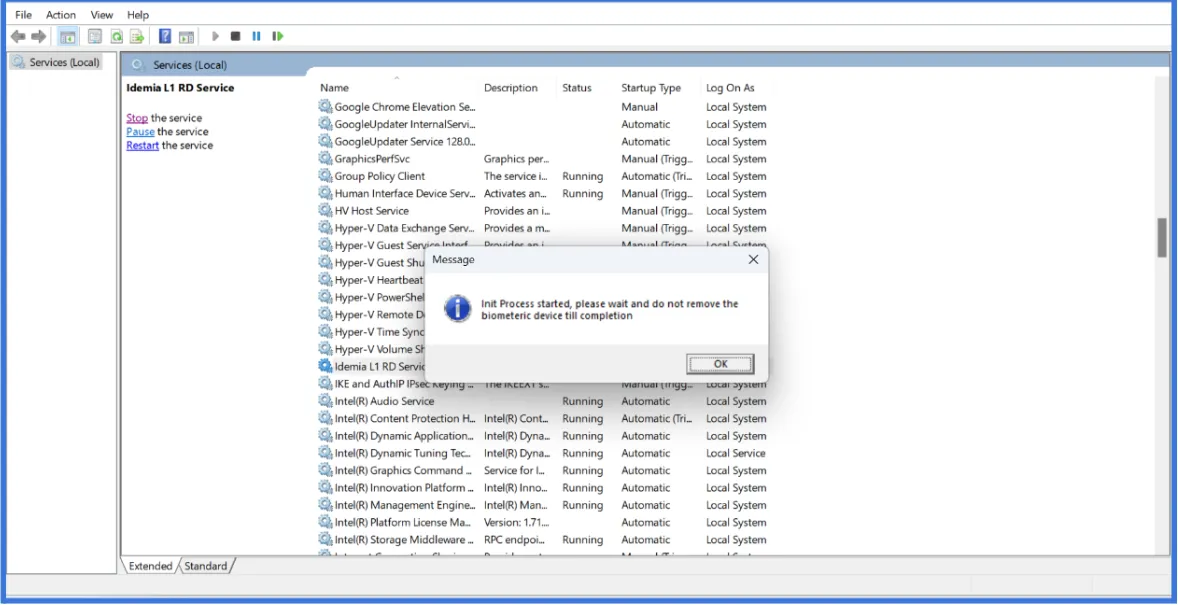The height and width of the screenshot is (605, 1178).
Task: Select the GoogleUpdater Service 128.0 row
Action: (545, 141)
